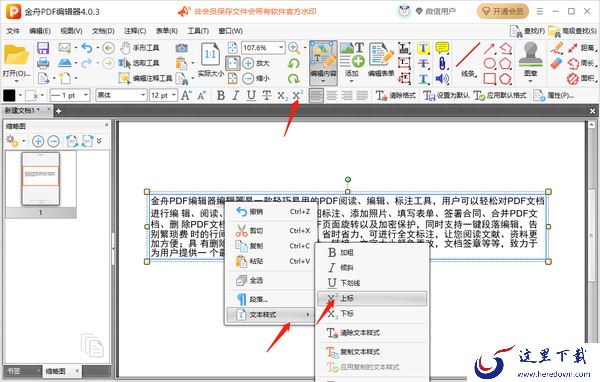Open the View (视图) menu

click(71, 31)
